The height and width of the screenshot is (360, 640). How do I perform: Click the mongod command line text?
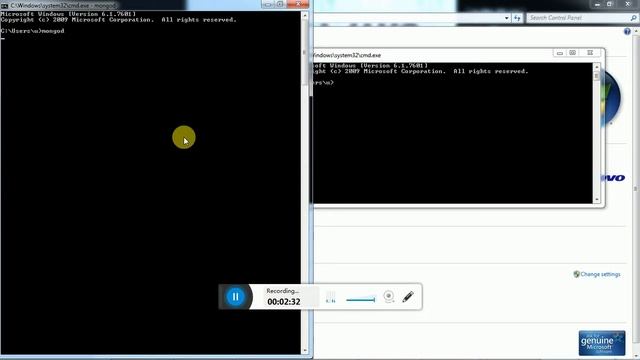click(33, 31)
